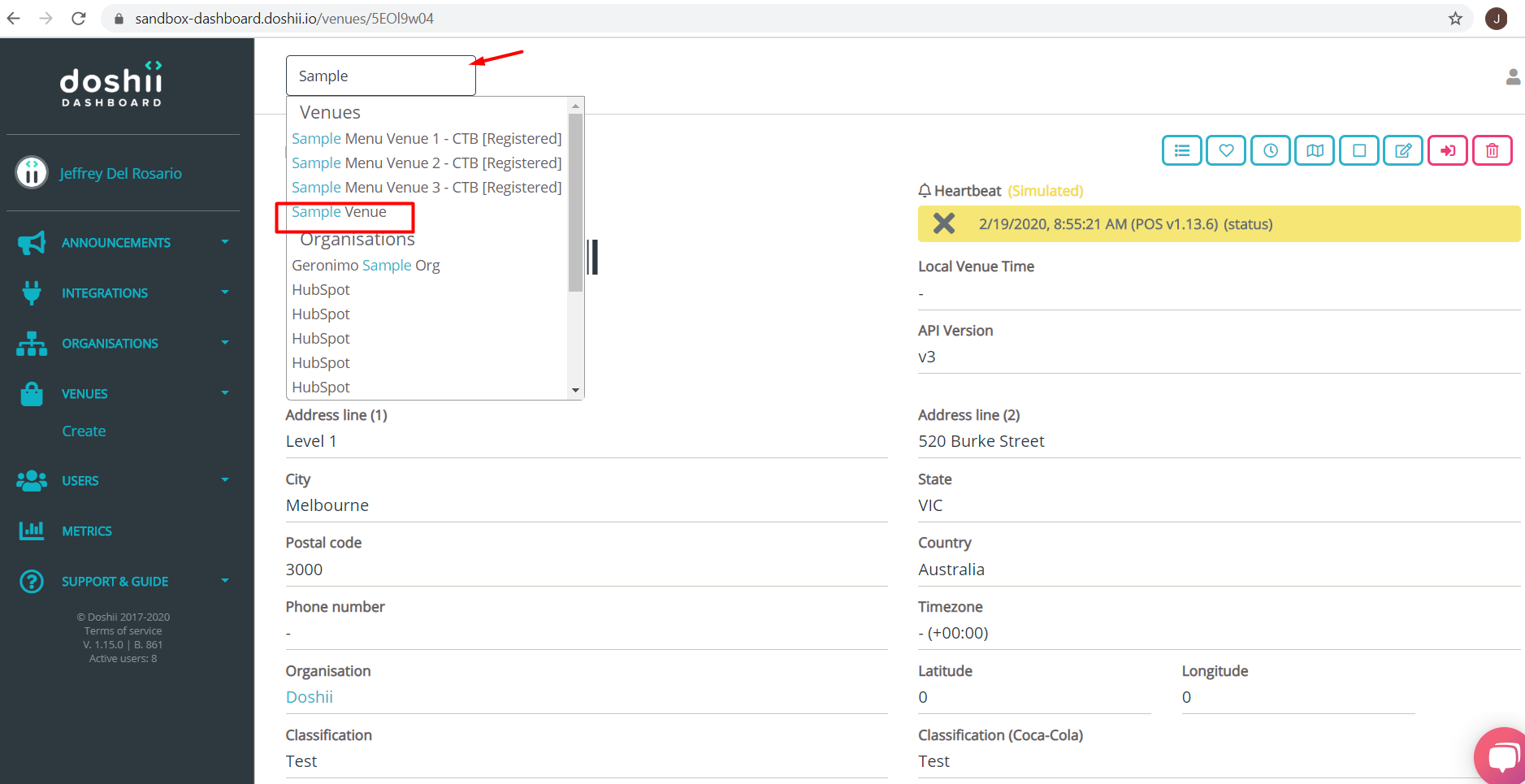
Task: Click the Melbourne city value
Action: click(x=327, y=505)
